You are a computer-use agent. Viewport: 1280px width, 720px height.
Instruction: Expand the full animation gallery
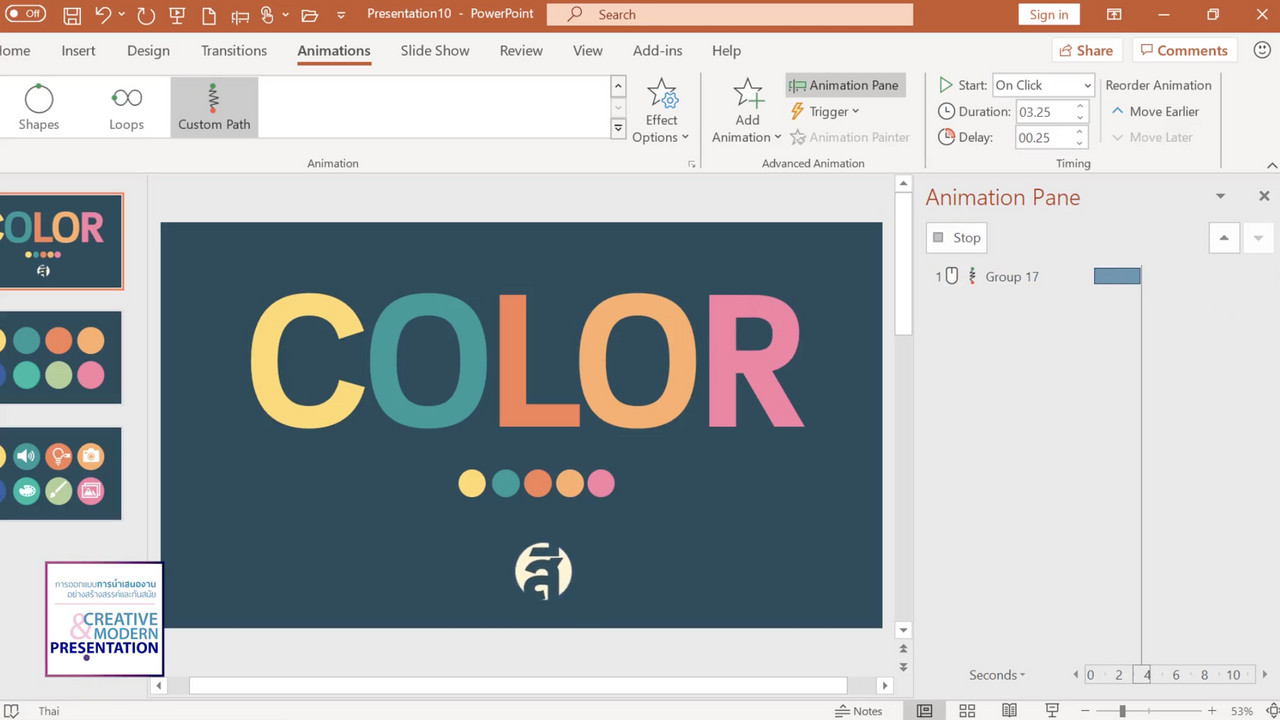618,128
